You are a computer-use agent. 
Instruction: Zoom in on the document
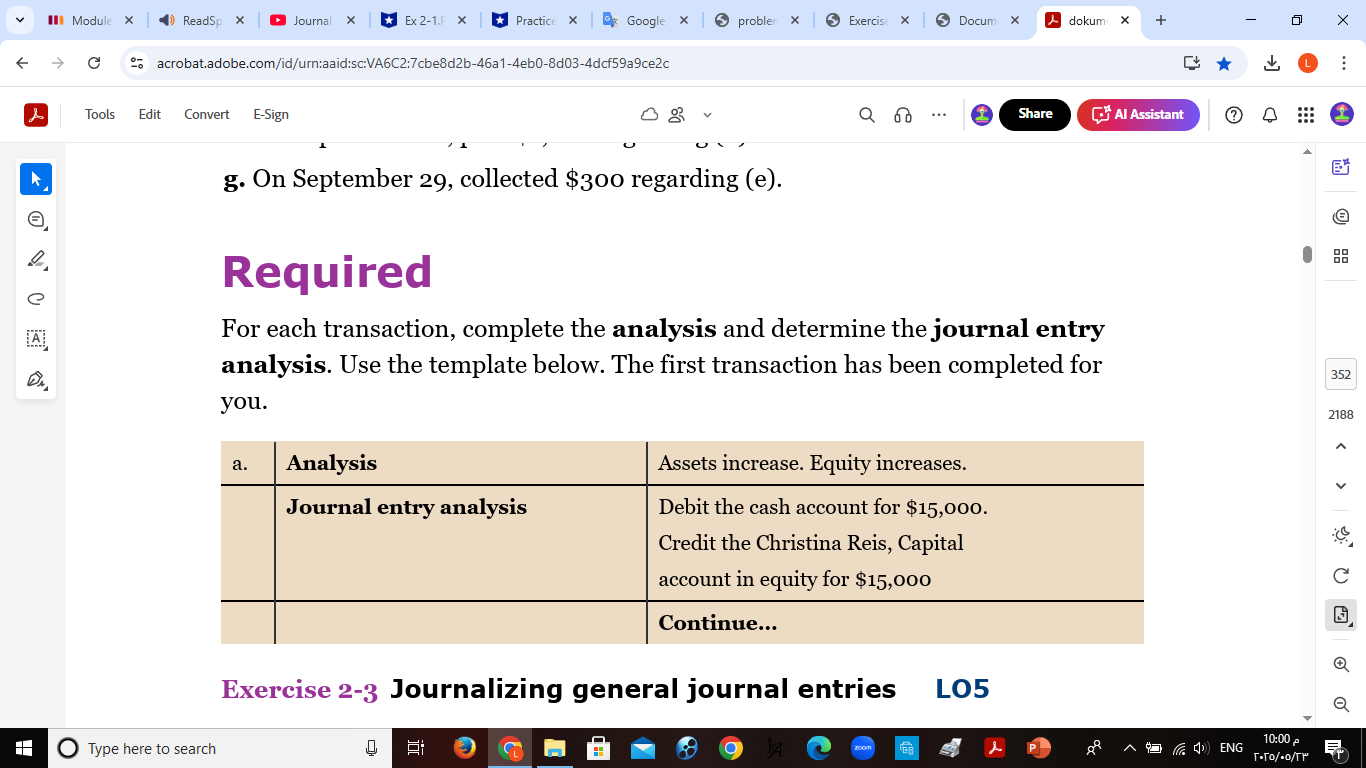click(x=1341, y=664)
